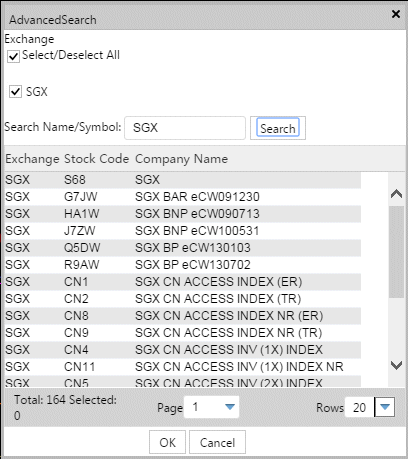
Task: Click the Search Name/Symbol input field
Action: point(185,128)
